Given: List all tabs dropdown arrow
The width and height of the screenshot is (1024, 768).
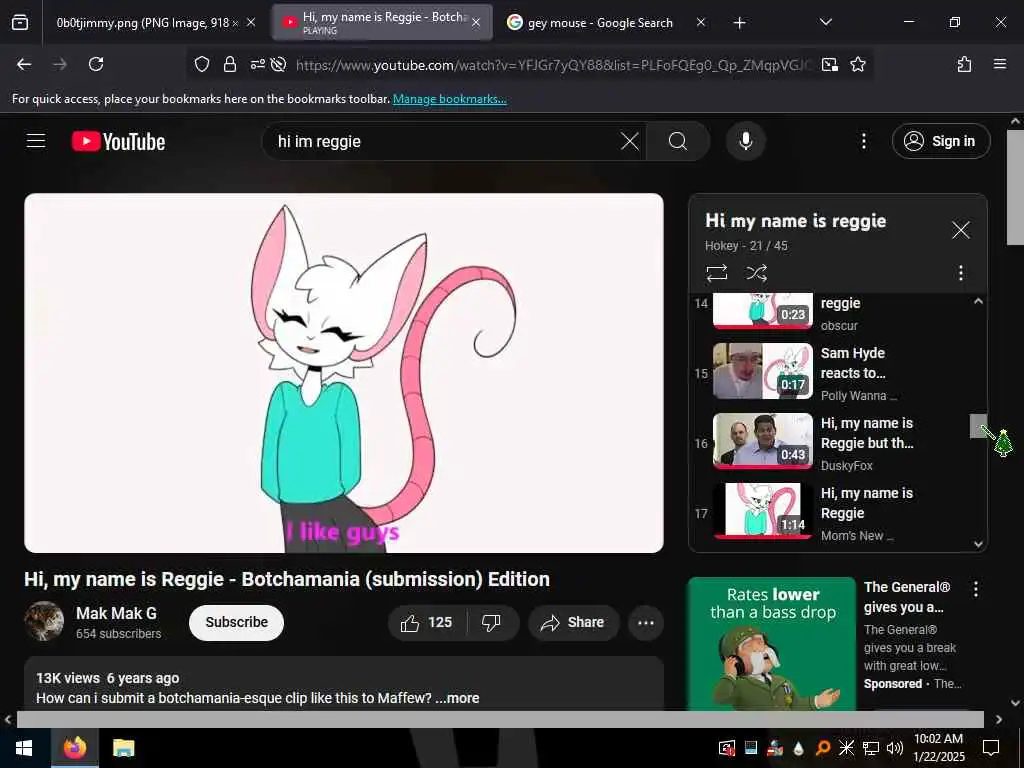Looking at the screenshot, I should [825, 22].
